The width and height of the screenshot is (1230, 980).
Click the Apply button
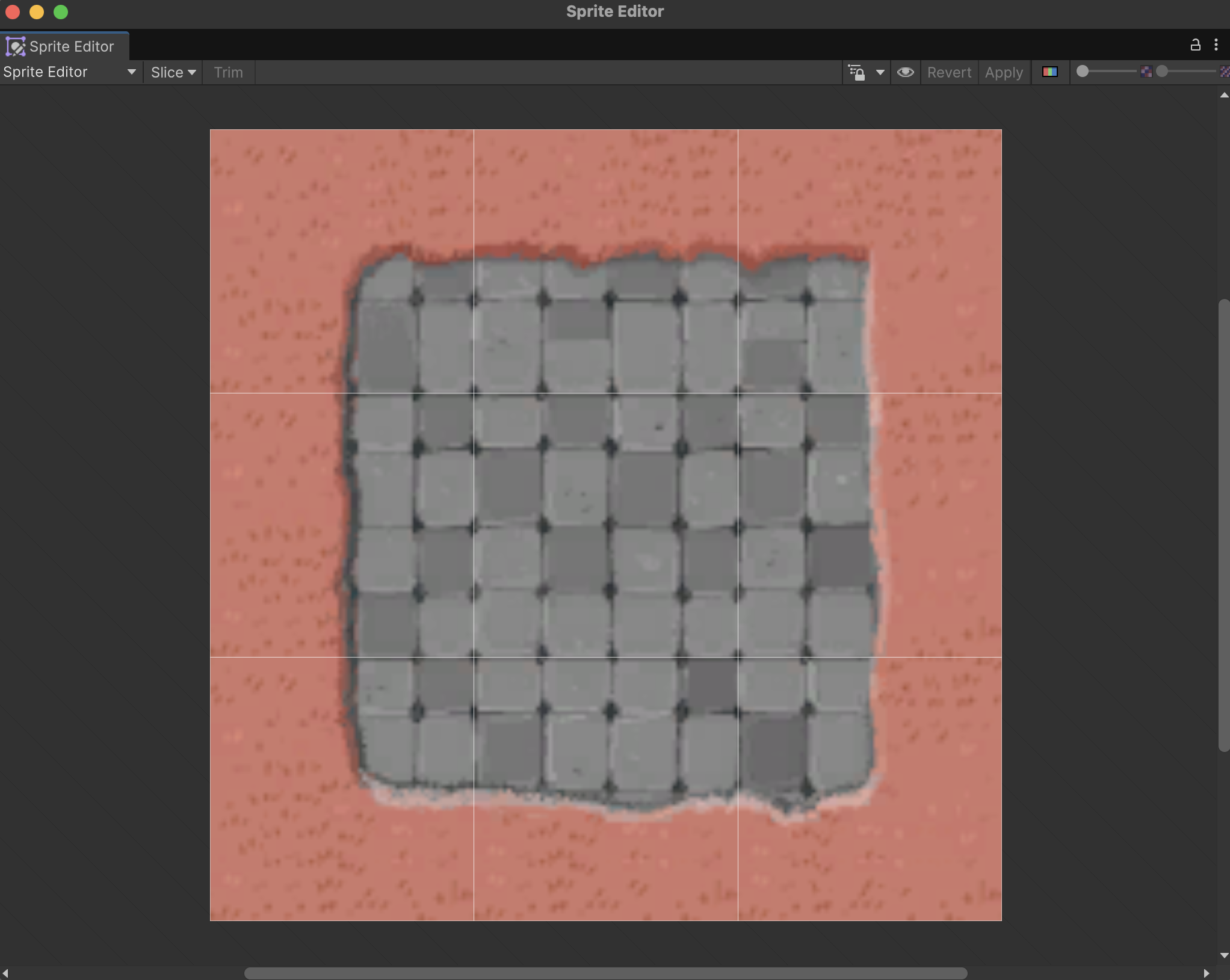pyautogui.click(x=1003, y=72)
